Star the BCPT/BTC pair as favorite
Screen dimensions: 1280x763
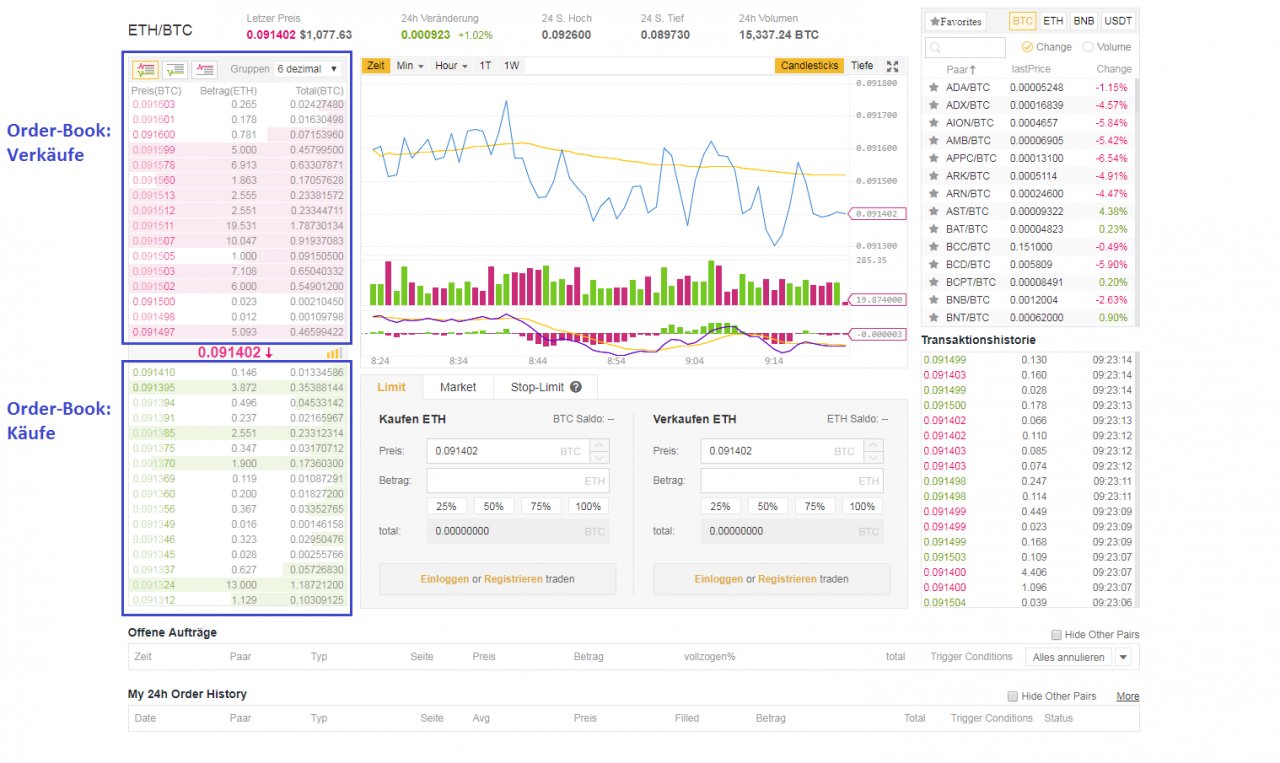coord(933,282)
